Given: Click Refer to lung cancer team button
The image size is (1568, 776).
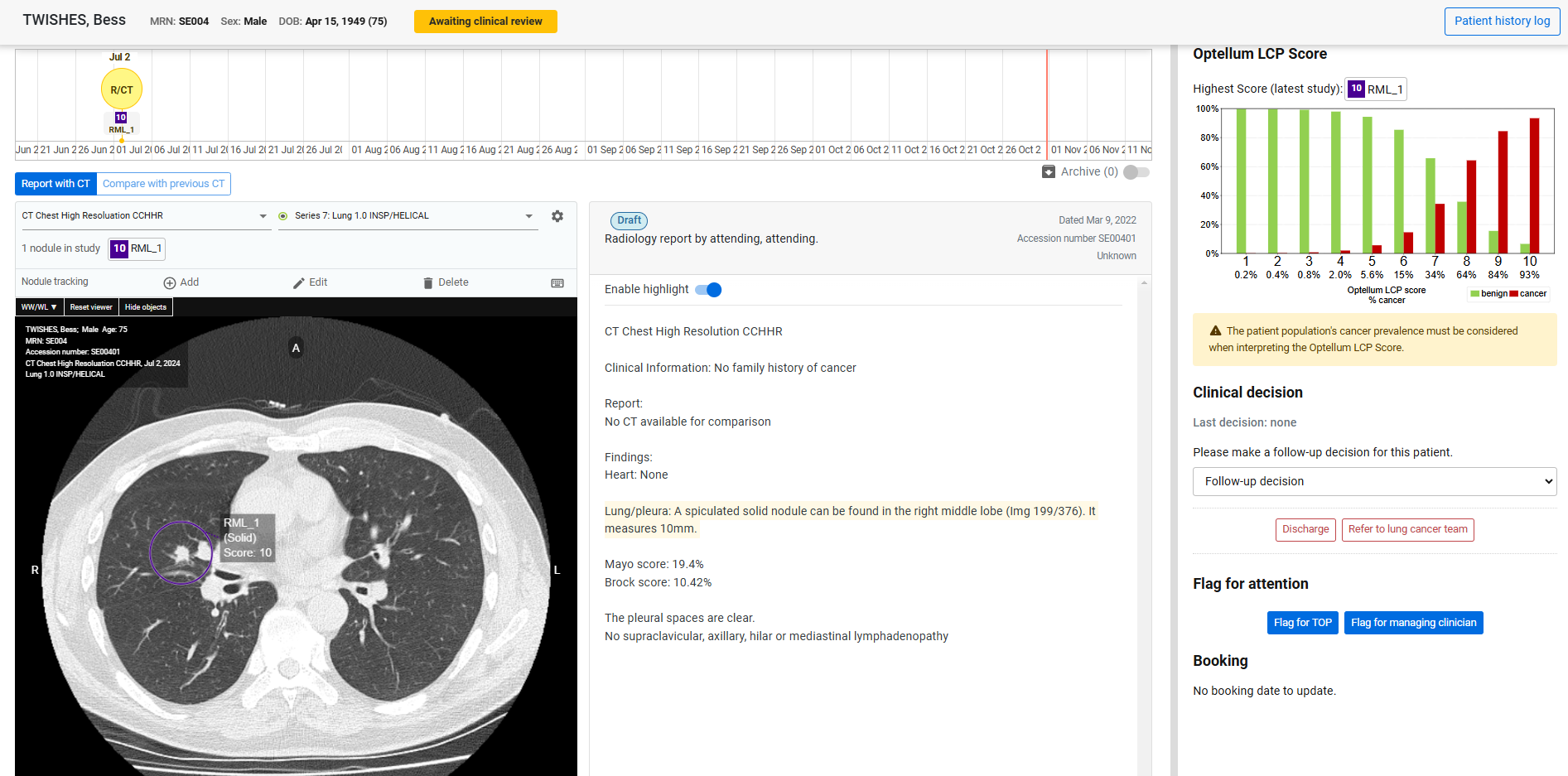Looking at the screenshot, I should tap(1407, 529).
